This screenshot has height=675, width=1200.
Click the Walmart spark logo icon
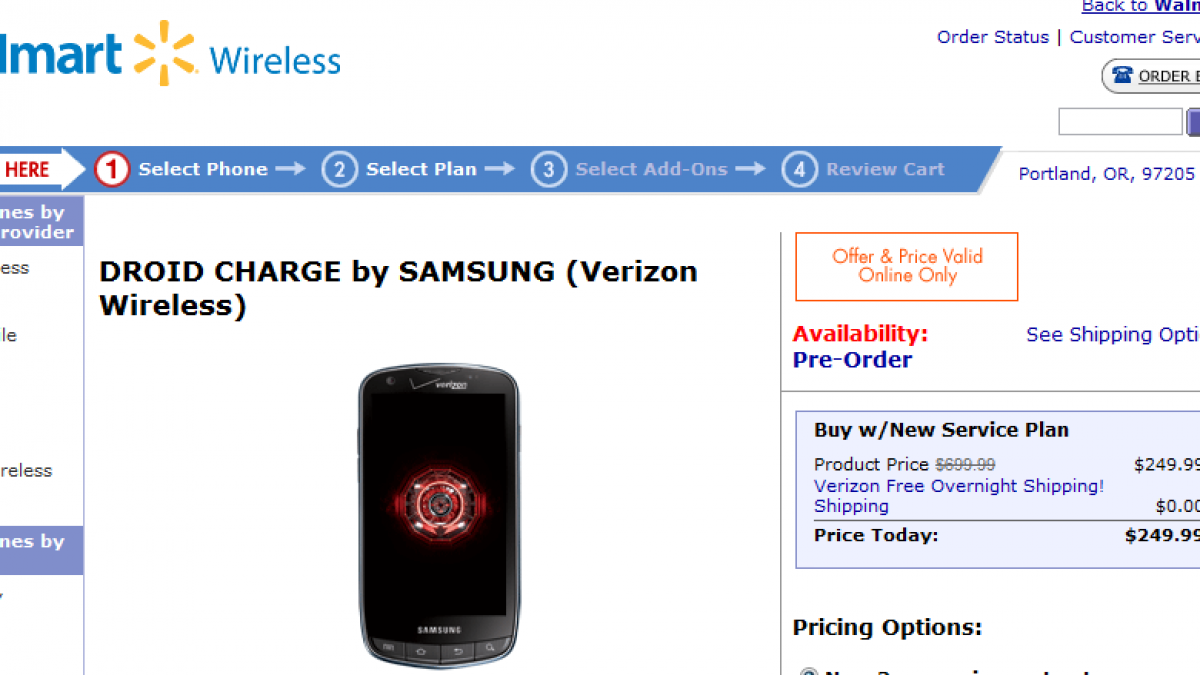tap(163, 52)
